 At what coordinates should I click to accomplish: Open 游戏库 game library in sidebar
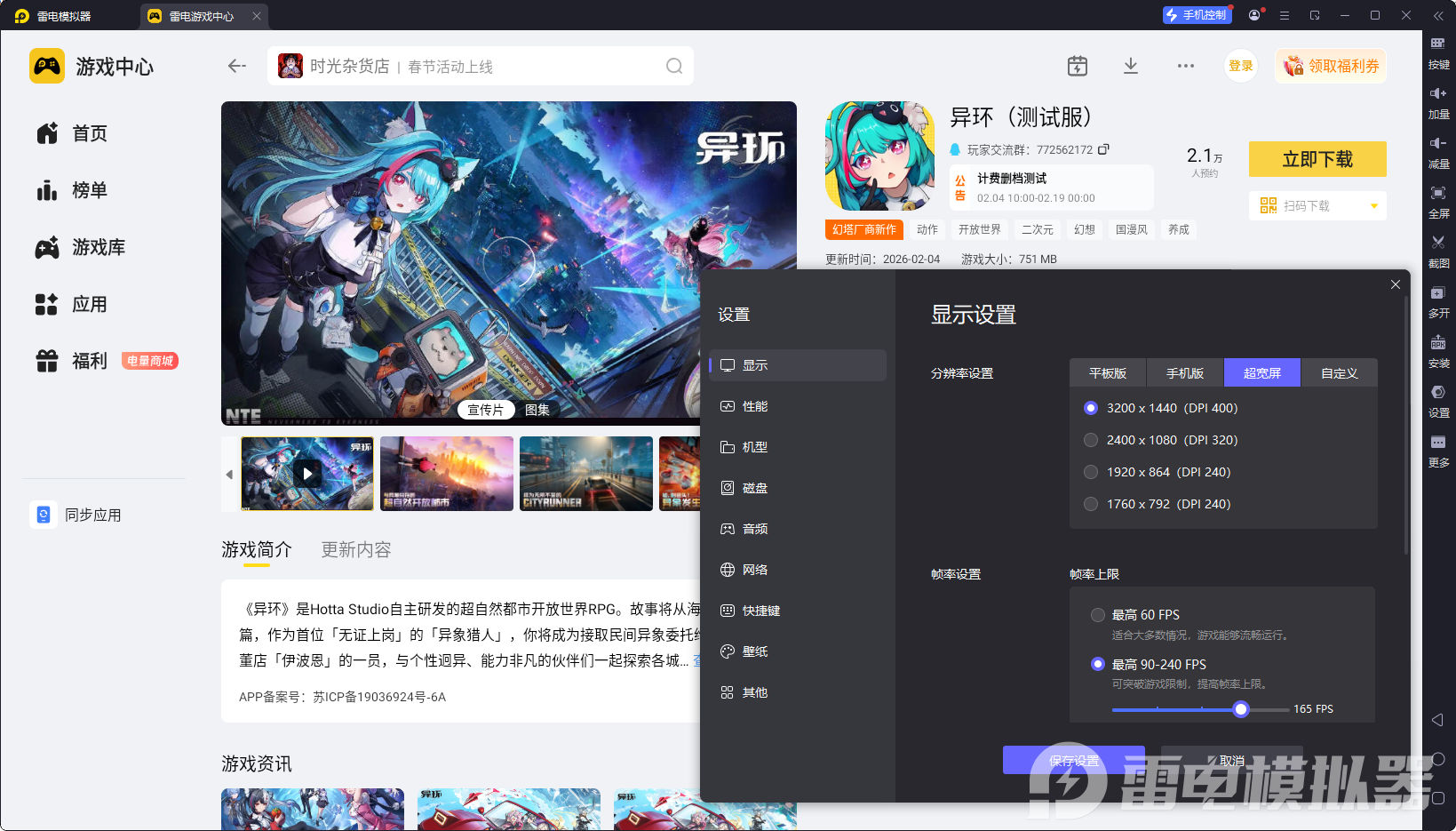click(81, 247)
